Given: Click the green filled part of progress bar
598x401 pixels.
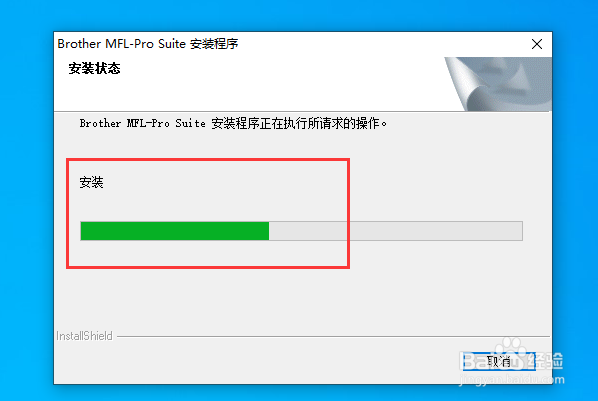Looking at the screenshot, I should click(x=175, y=231).
